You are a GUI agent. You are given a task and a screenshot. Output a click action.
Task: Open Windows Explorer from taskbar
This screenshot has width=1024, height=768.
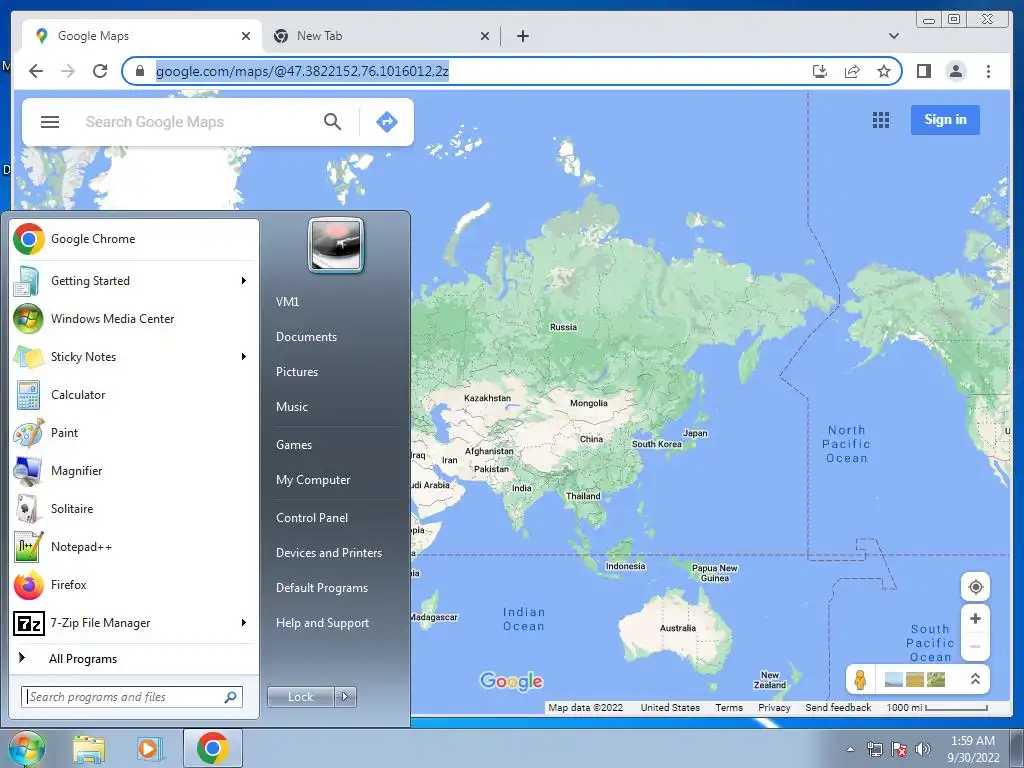pos(89,748)
